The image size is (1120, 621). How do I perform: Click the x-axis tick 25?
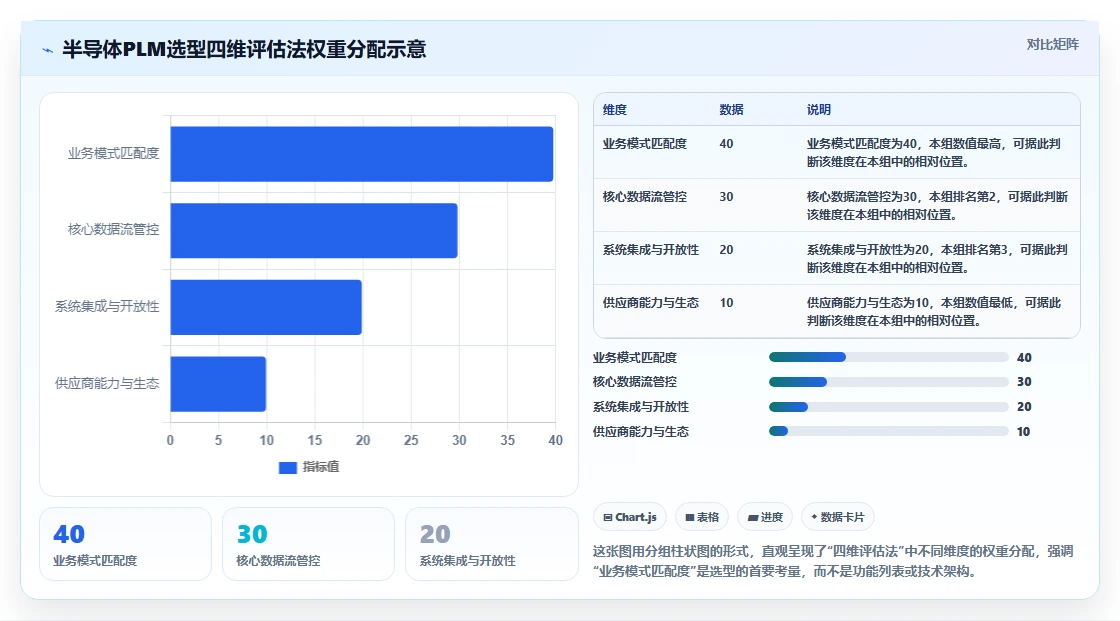(411, 440)
